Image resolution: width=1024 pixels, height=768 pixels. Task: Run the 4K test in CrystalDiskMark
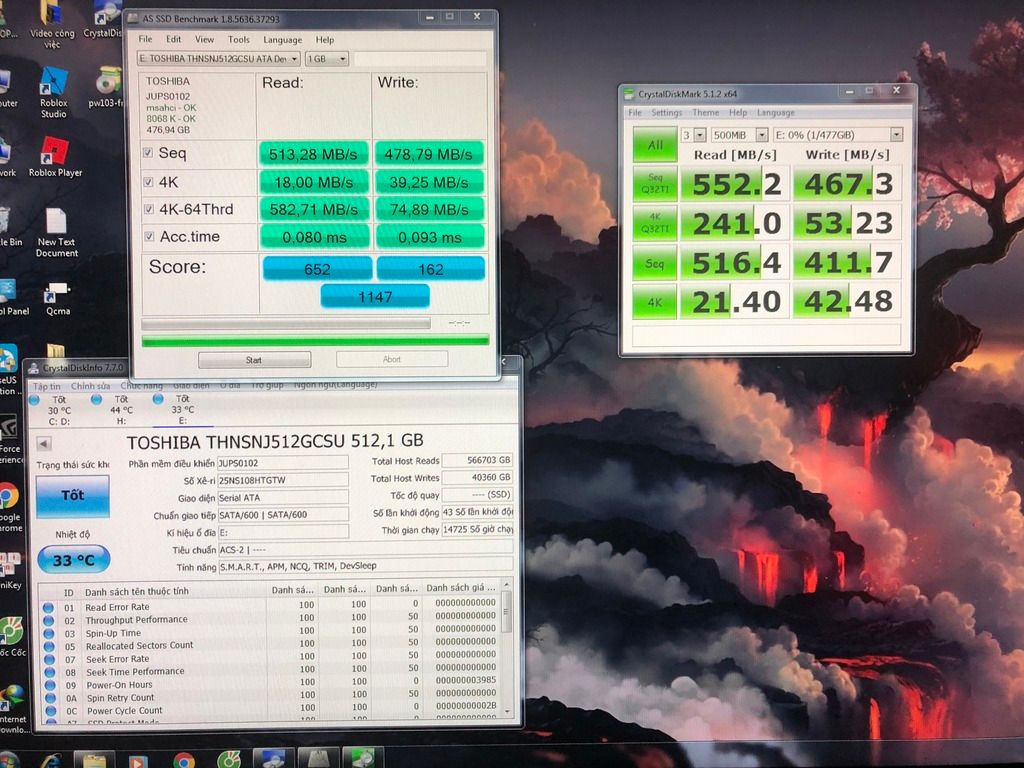click(x=655, y=302)
